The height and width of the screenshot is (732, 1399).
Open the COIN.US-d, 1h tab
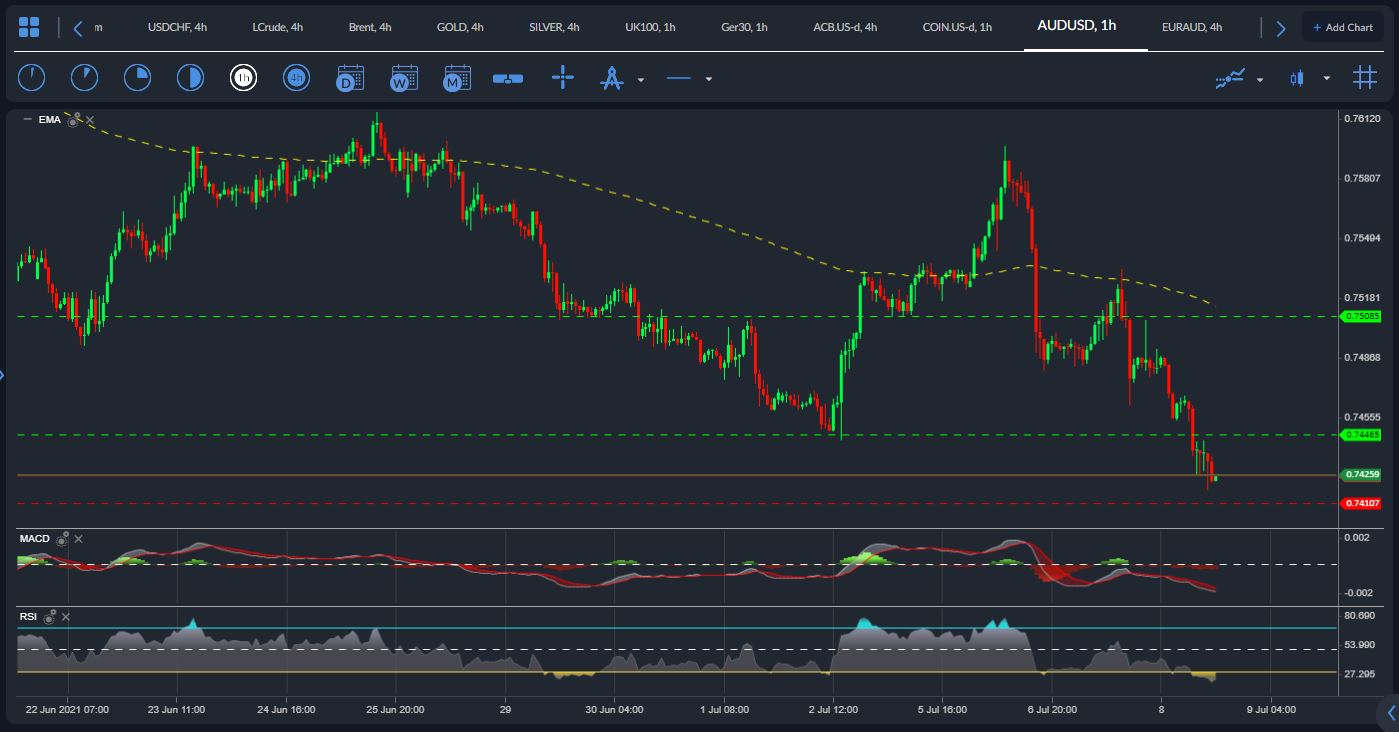[x=957, y=27]
